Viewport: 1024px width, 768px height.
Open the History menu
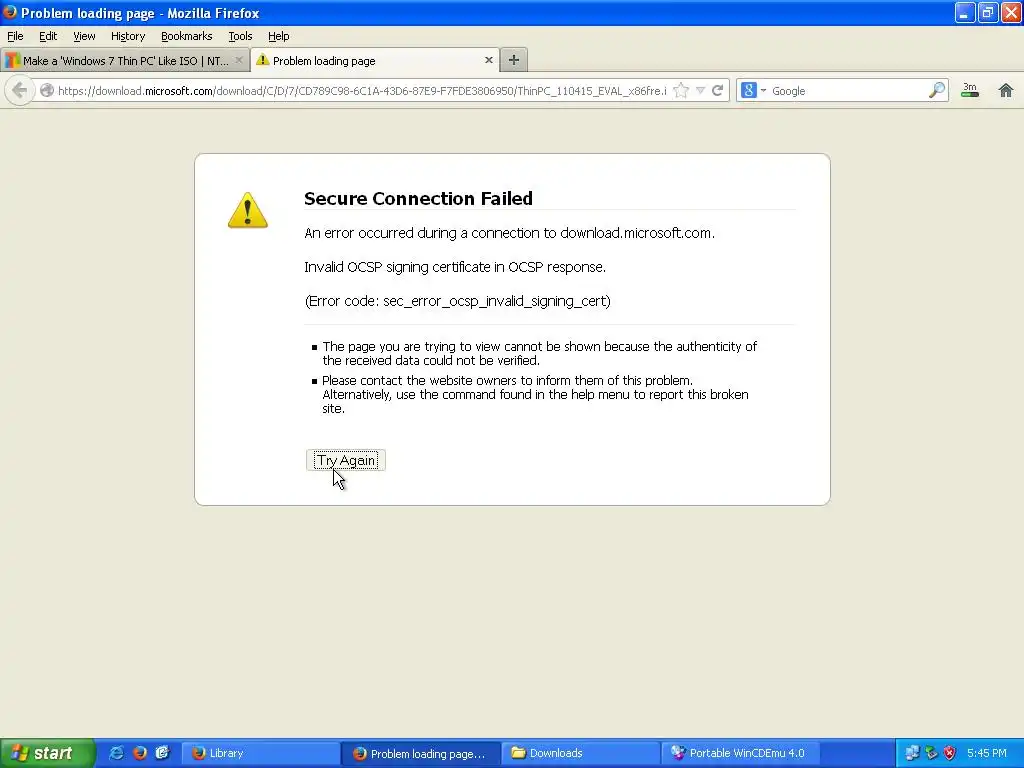point(128,36)
